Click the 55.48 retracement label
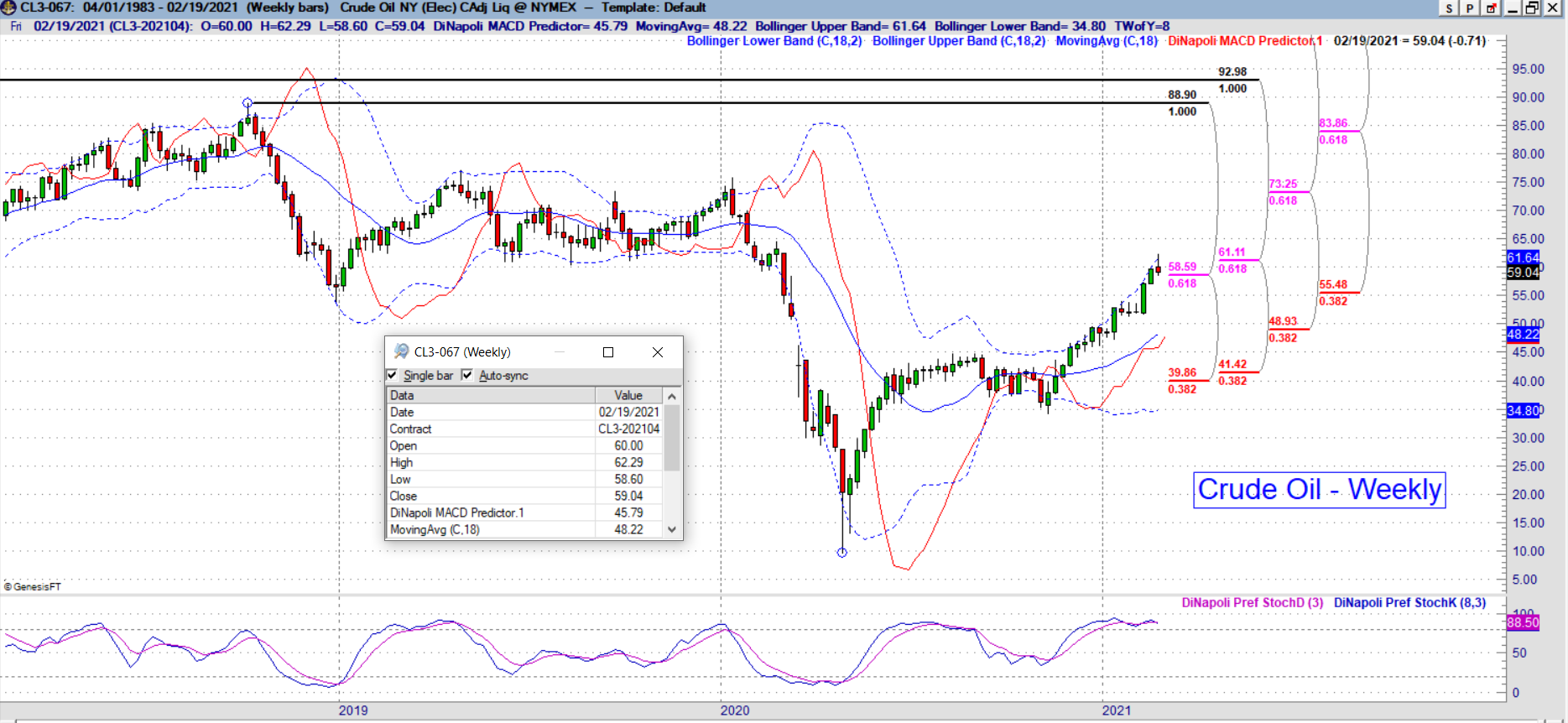 pos(1333,285)
